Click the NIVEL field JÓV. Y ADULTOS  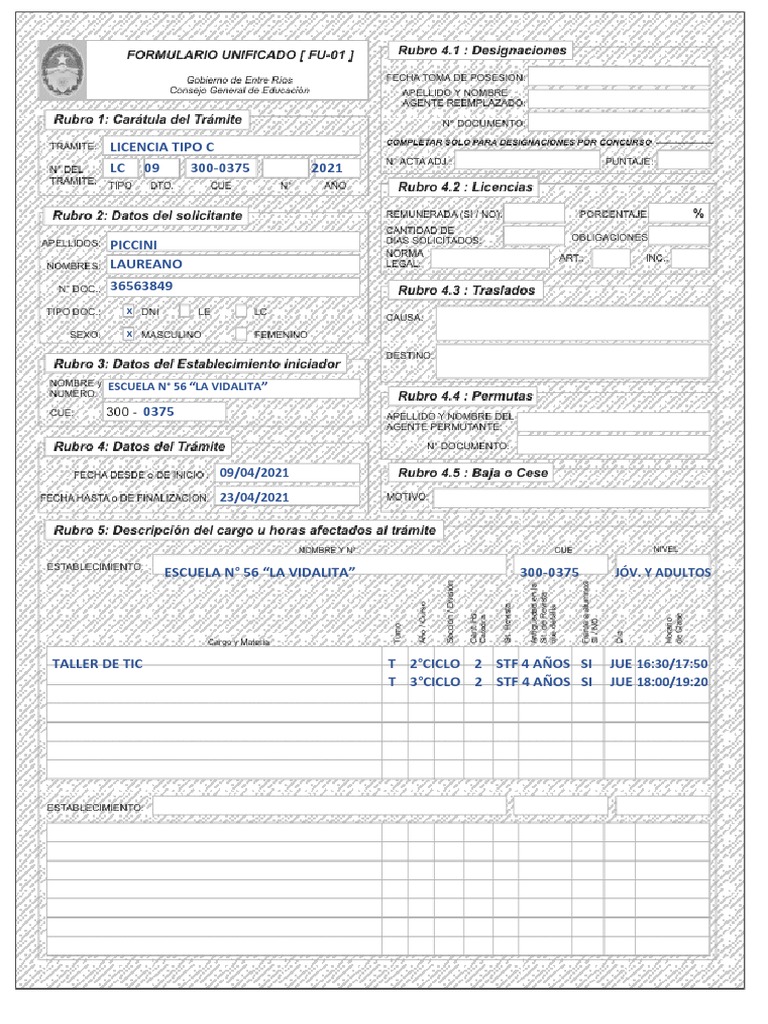(663, 566)
